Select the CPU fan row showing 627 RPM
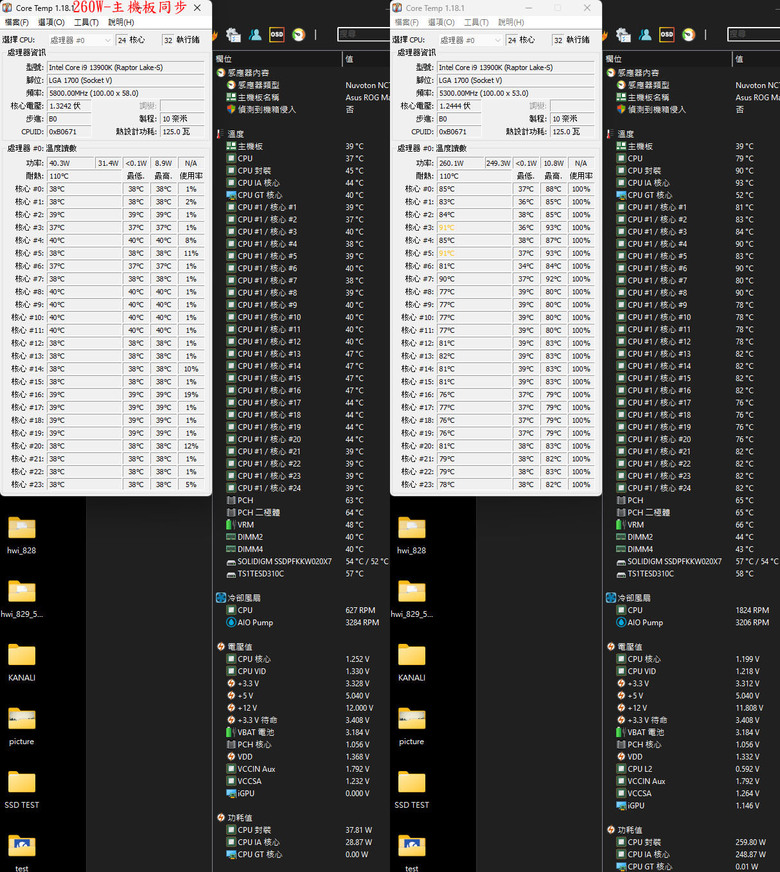Screen dimensions: 780x872 303,610
